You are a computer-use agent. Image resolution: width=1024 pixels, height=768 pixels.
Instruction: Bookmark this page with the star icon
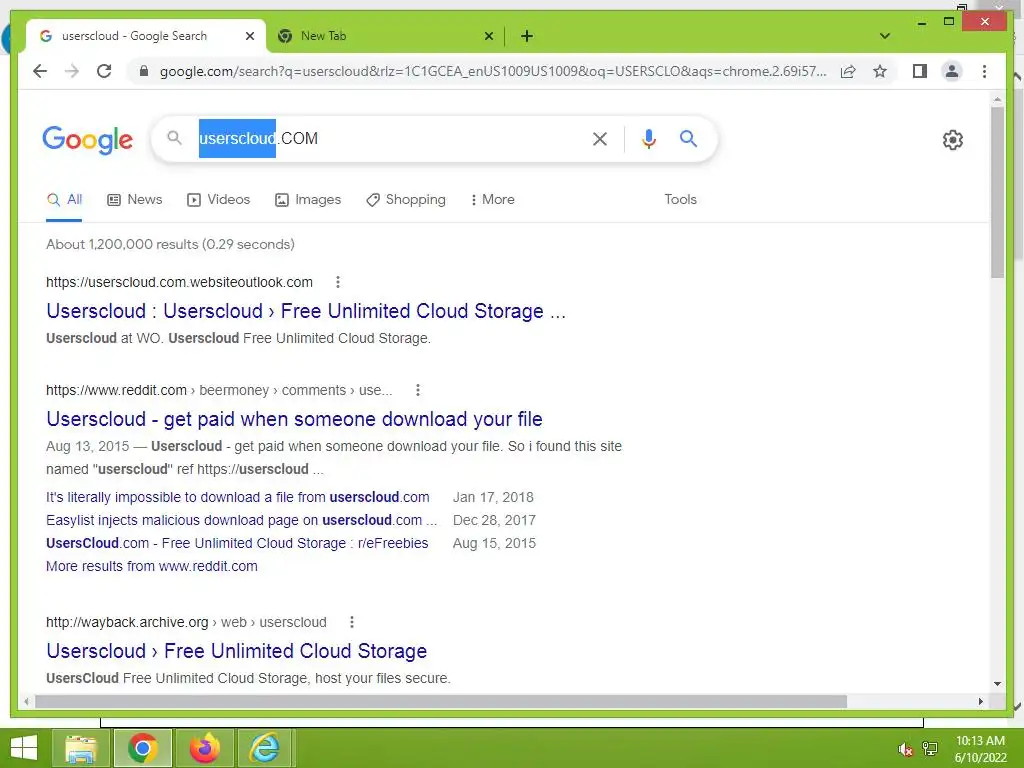click(880, 71)
